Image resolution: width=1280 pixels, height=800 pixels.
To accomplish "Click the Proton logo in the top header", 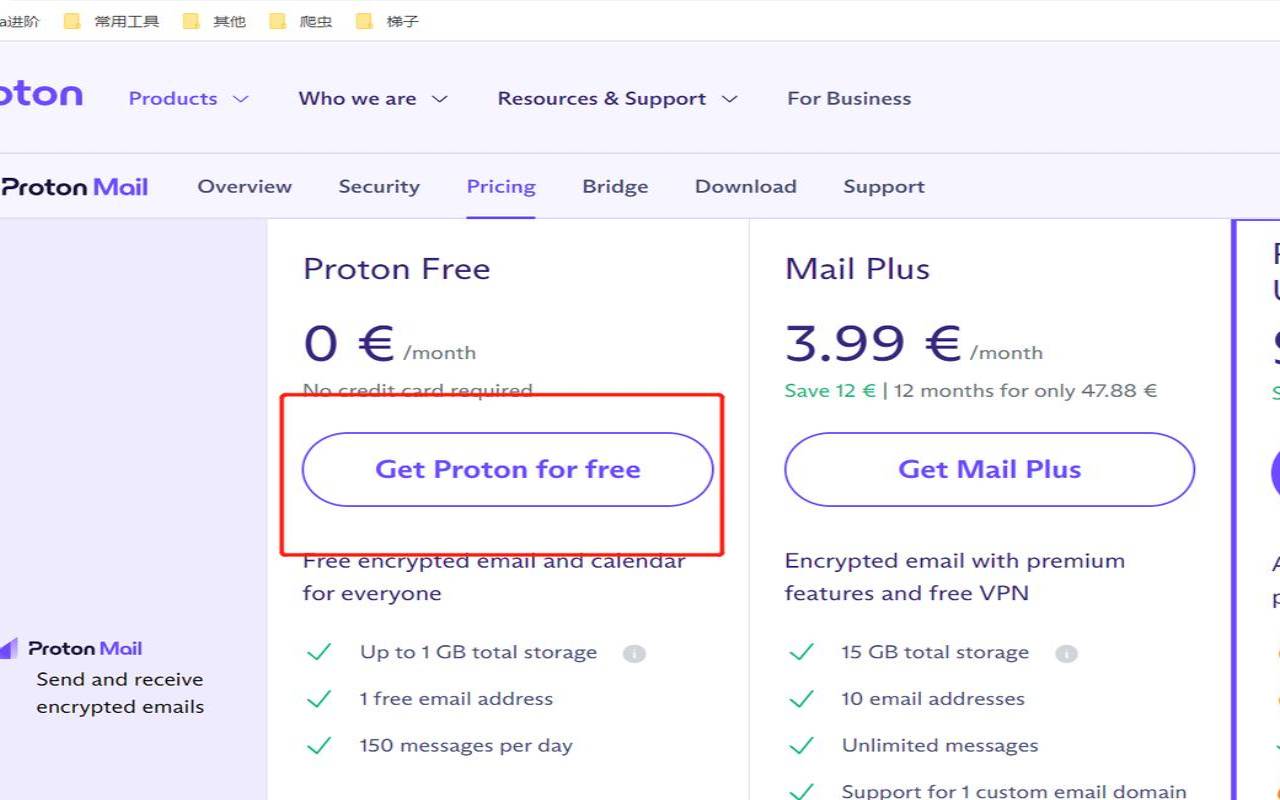I will coord(40,96).
